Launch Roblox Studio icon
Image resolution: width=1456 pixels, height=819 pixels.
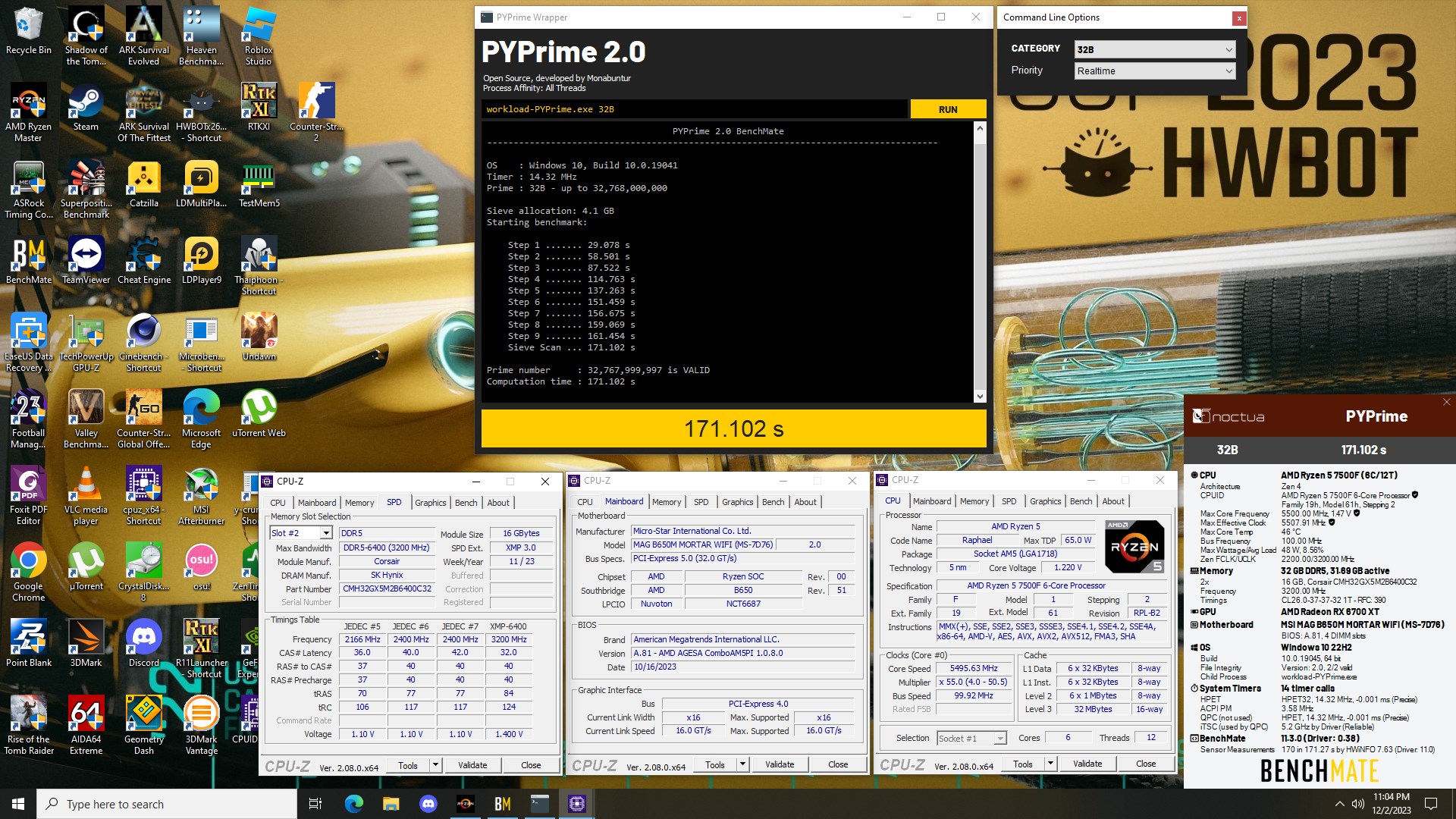259,36
